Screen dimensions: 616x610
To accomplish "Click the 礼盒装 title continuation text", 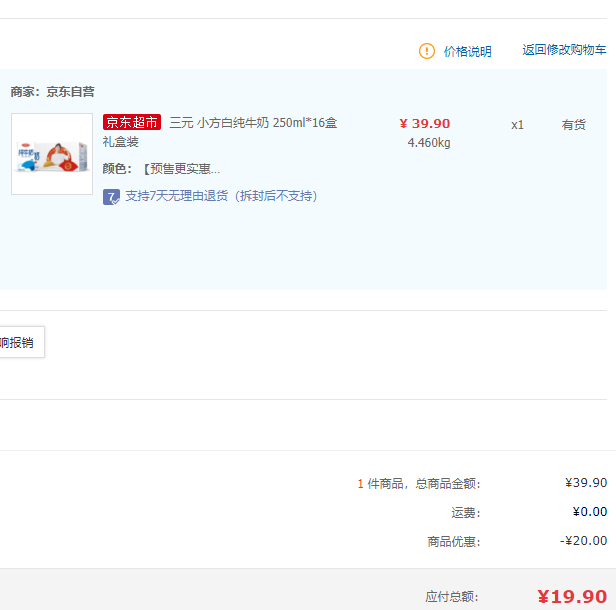I will tap(121, 142).
